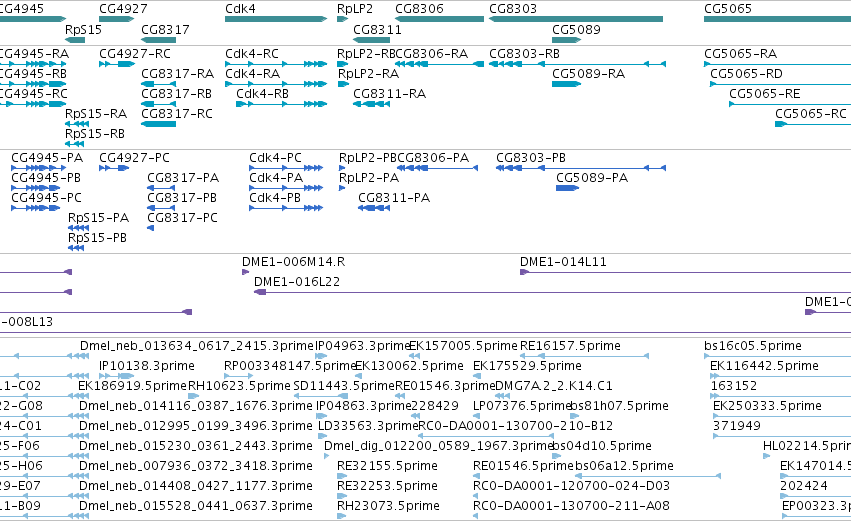
Task: Select protein CG8303-PB
Action: (x=531, y=158)
